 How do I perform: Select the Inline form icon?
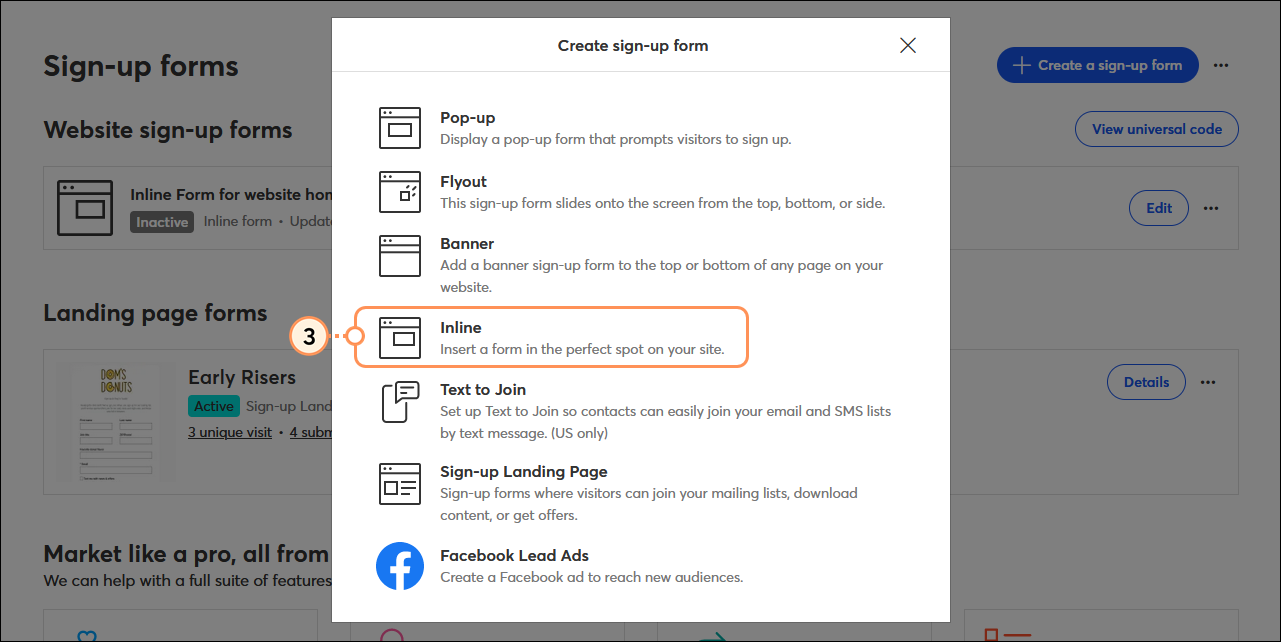click(400, 338)
